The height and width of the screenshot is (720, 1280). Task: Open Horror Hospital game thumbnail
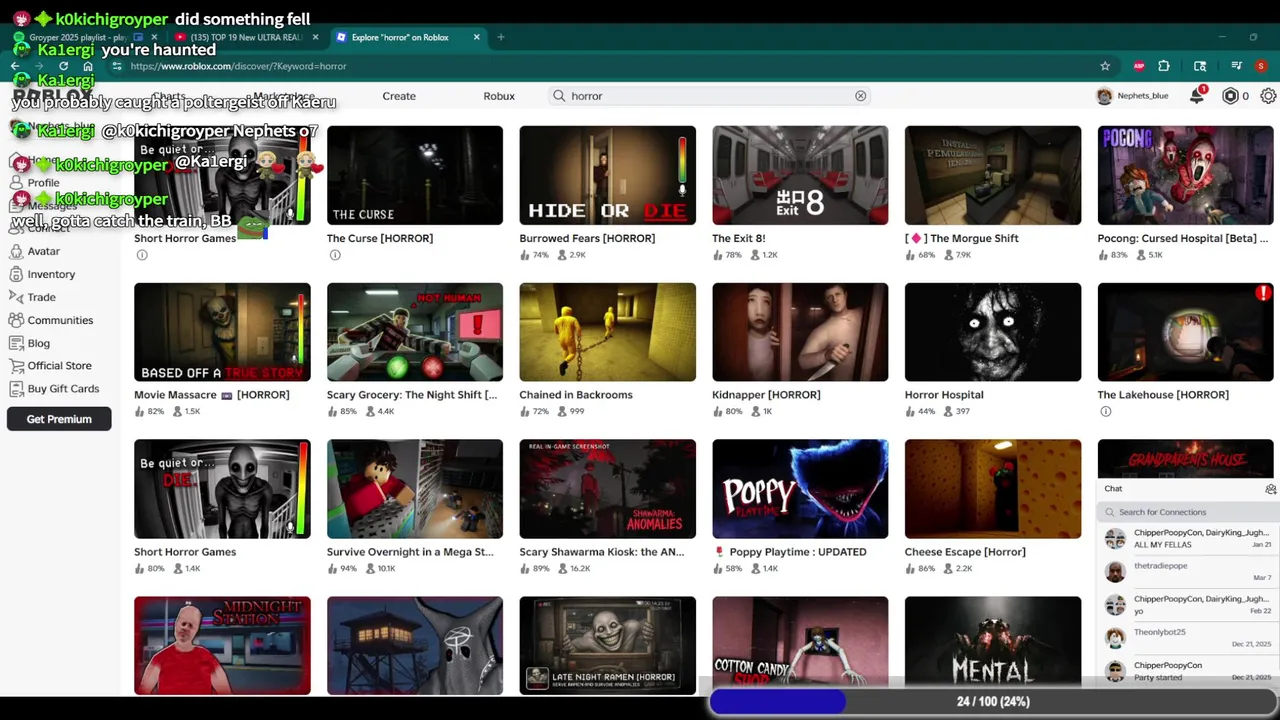[x=993, y=332]
